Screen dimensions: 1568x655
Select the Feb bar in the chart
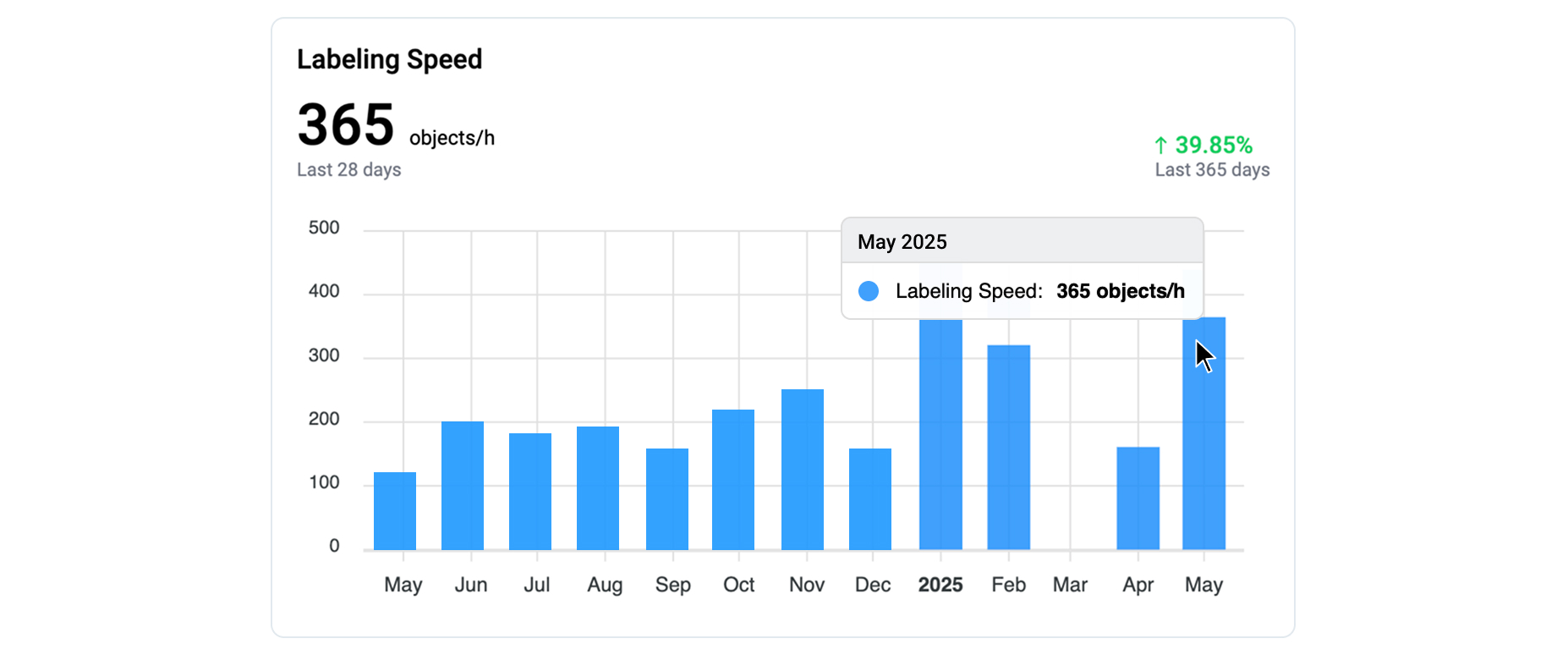[x=1009, y=447]
